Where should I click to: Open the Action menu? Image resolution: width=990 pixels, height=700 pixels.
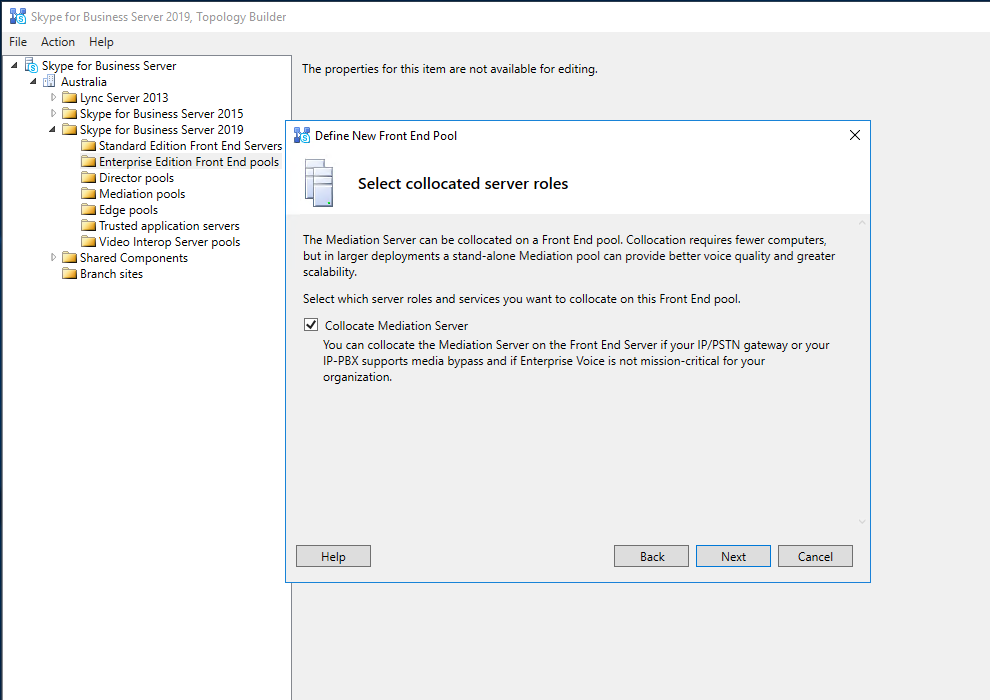pos(58,42)
